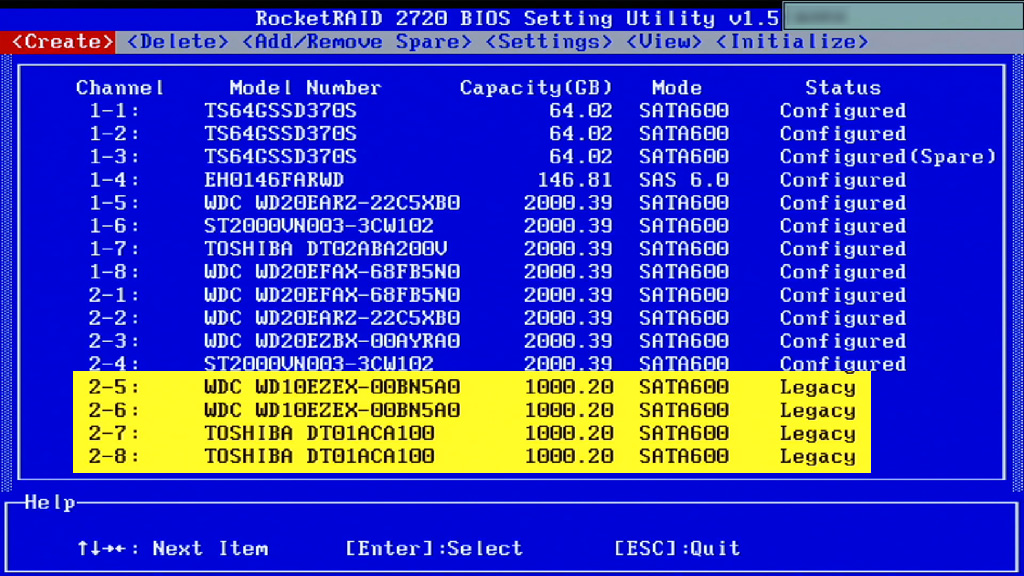Select the Add/Remove Spare menu
Screen dimensions: 1024x576
pyautogui.click(x=357, y=42)
